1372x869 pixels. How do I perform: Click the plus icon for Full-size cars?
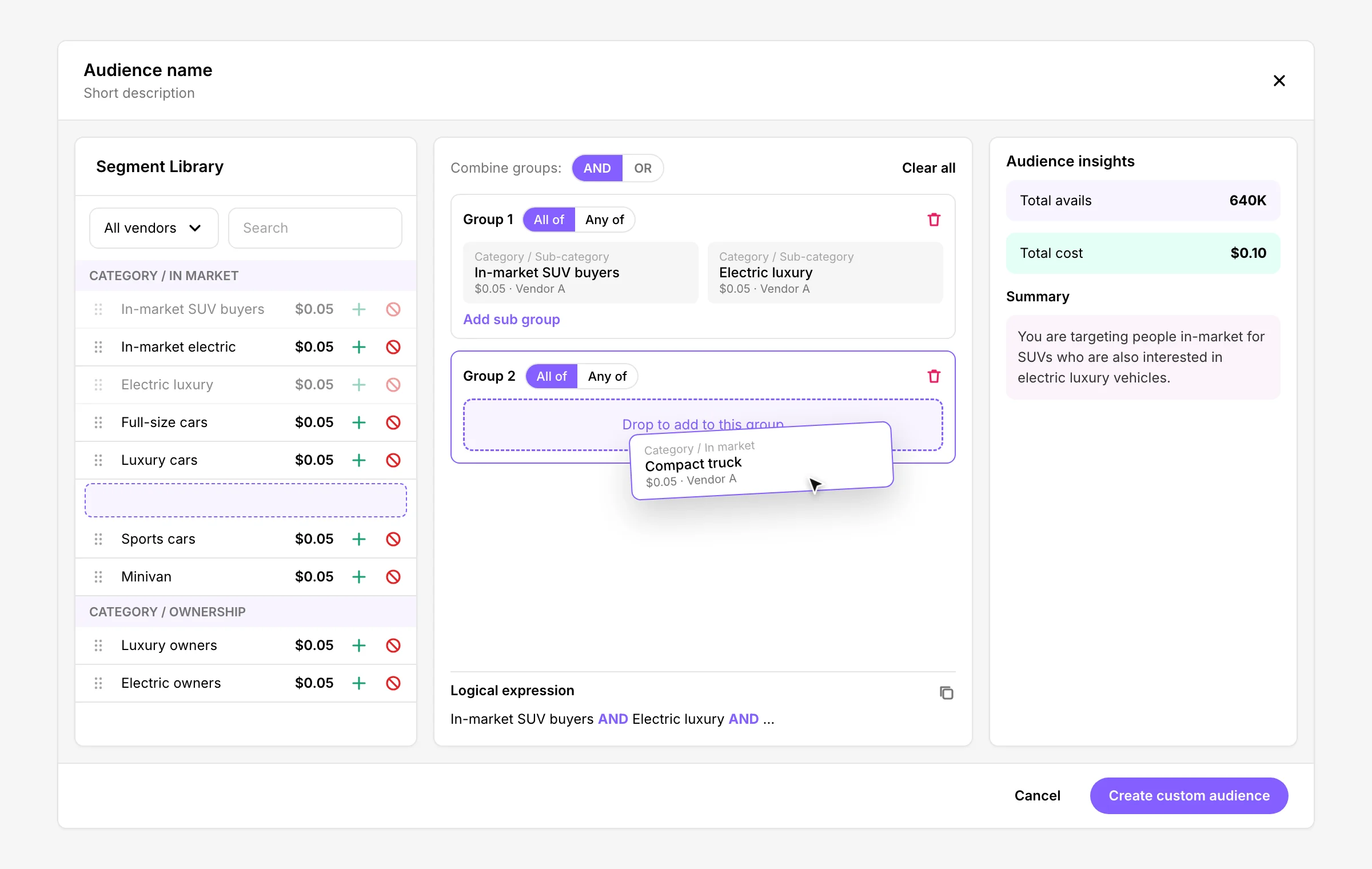coord(358,422)
